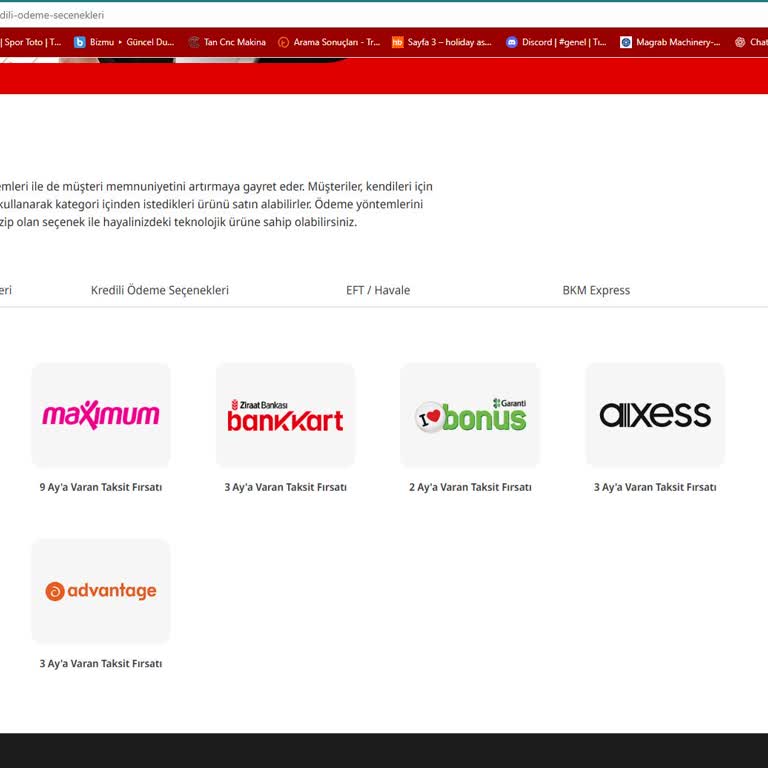Select the Garanti Bonus card logo

(470, 415)
